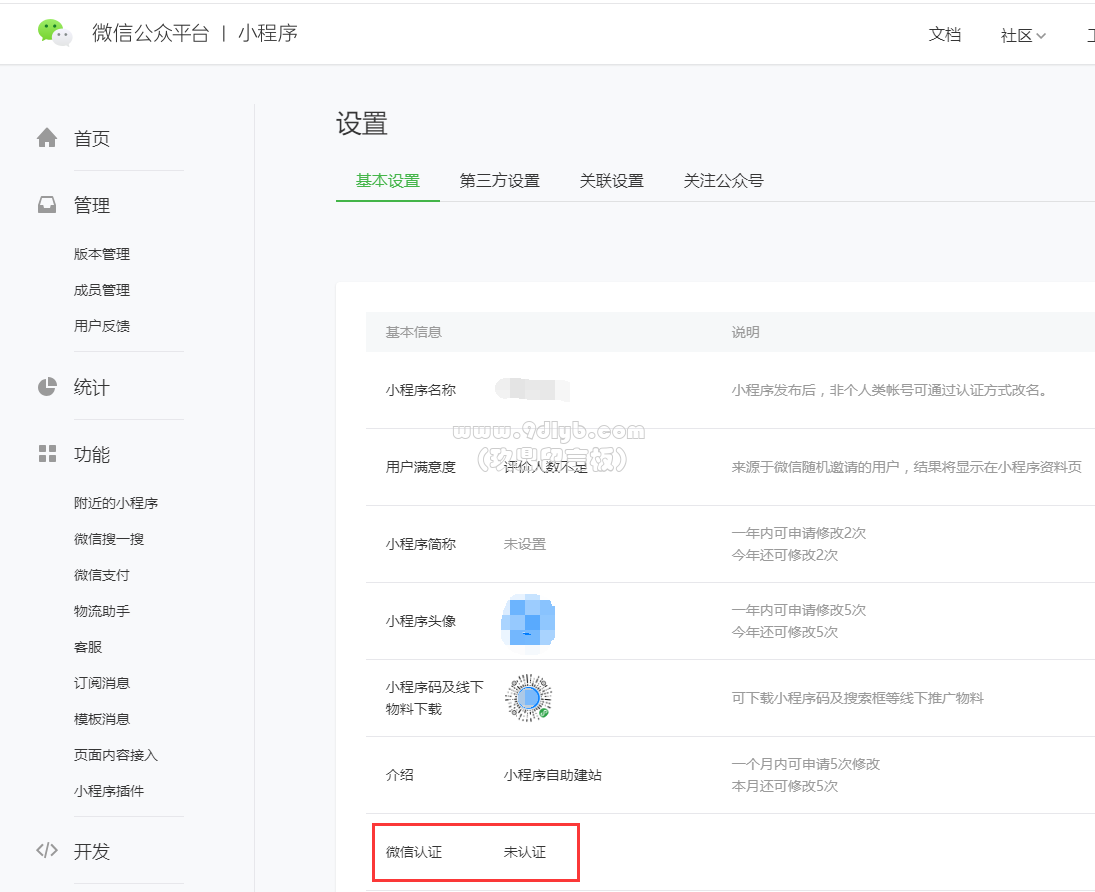Open 微信支付 in the sidebar
This screenshot has width=1095, height=892.
(x=102, y=575)
